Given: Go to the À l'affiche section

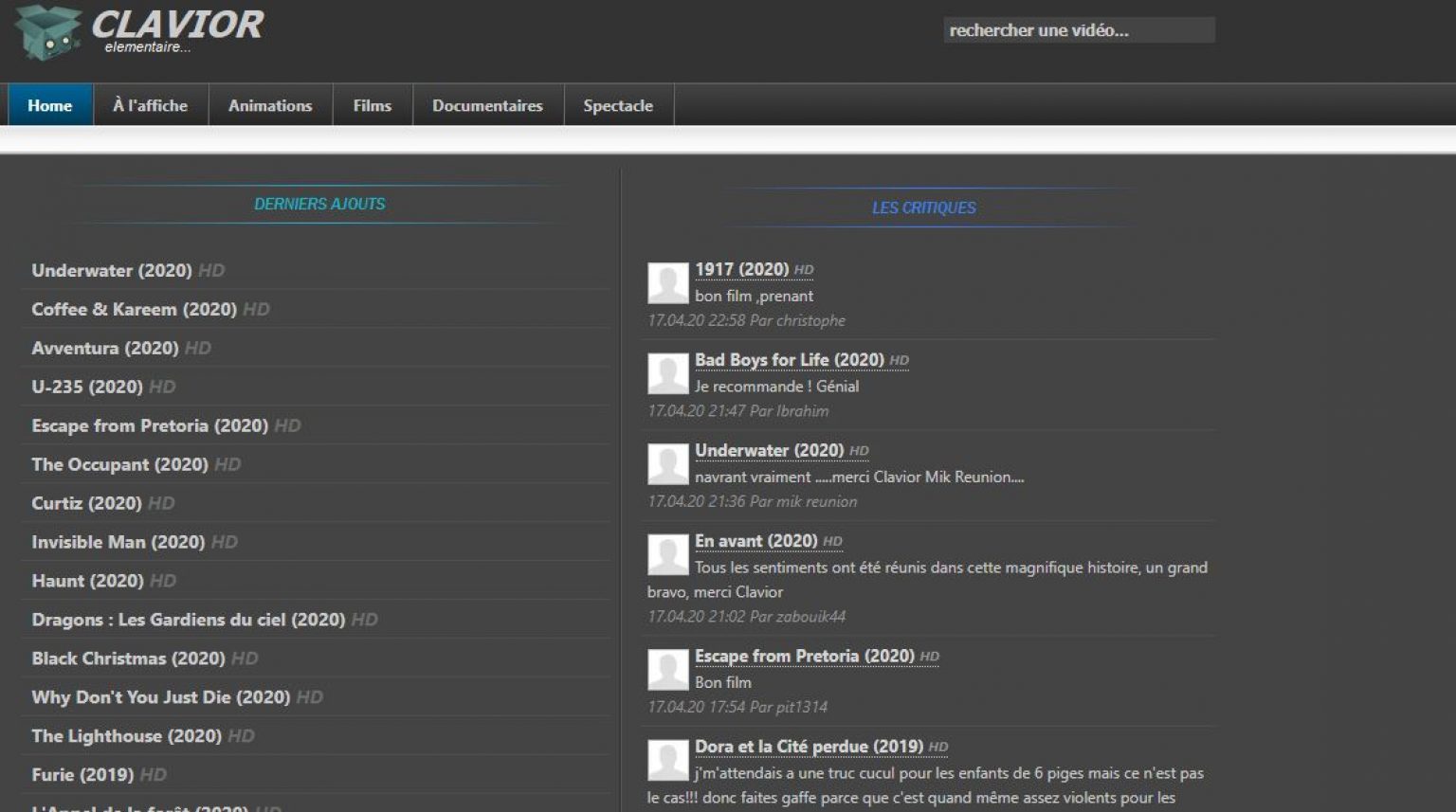Looking at the screenshot, I should coord(150,105).
